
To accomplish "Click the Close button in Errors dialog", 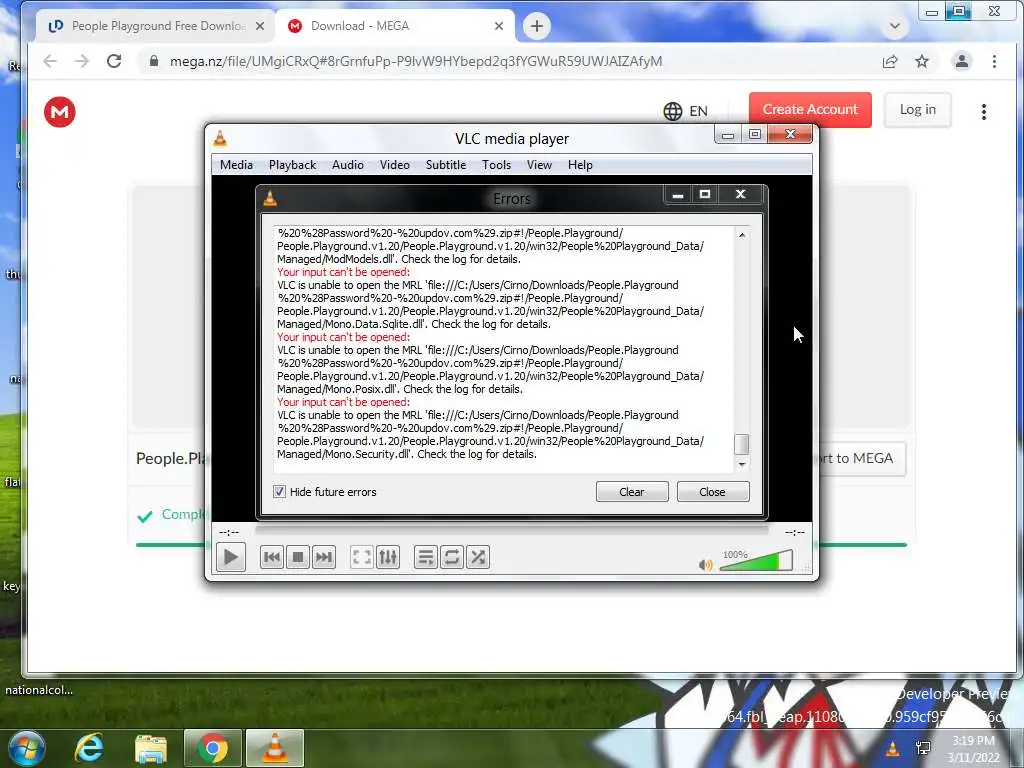I will coord(713,492).
